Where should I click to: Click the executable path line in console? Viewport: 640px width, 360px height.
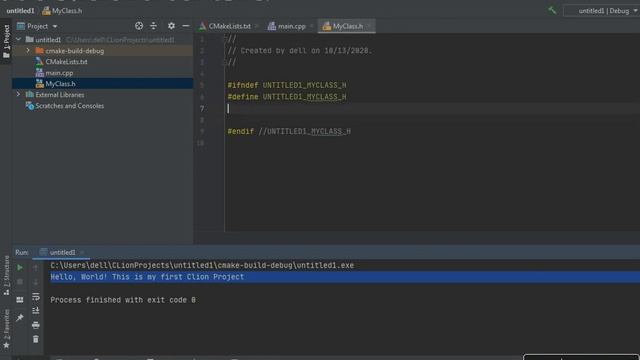(x=202, y=265)
